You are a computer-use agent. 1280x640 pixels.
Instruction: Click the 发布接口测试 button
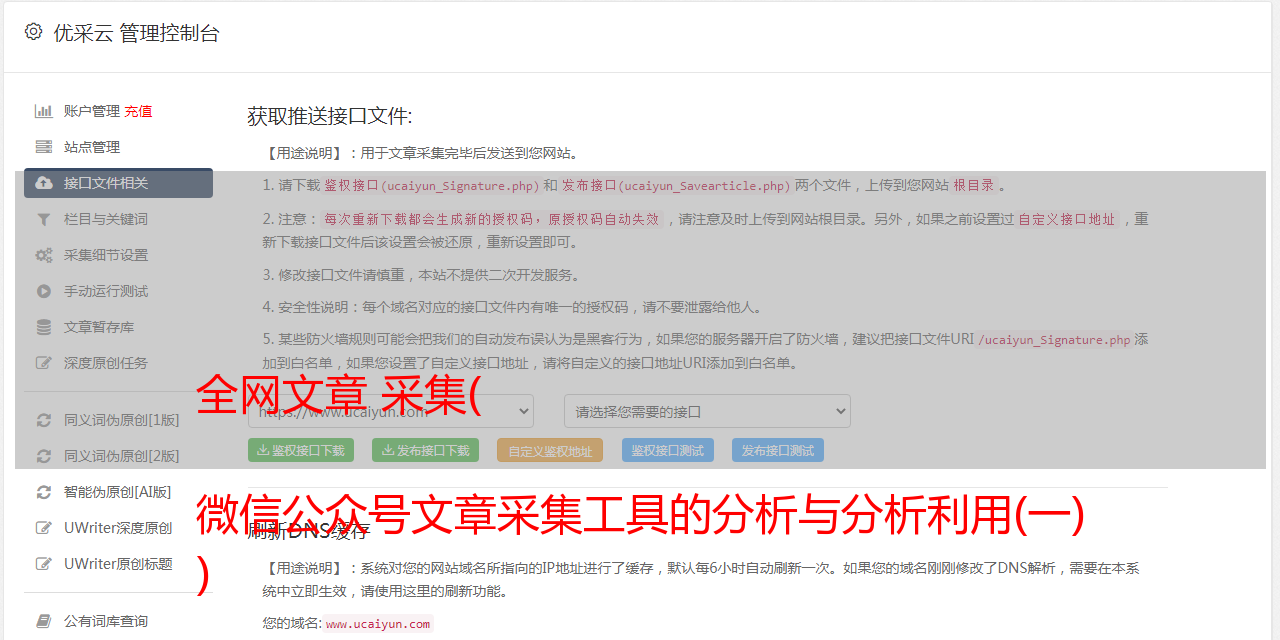point(778,450)
